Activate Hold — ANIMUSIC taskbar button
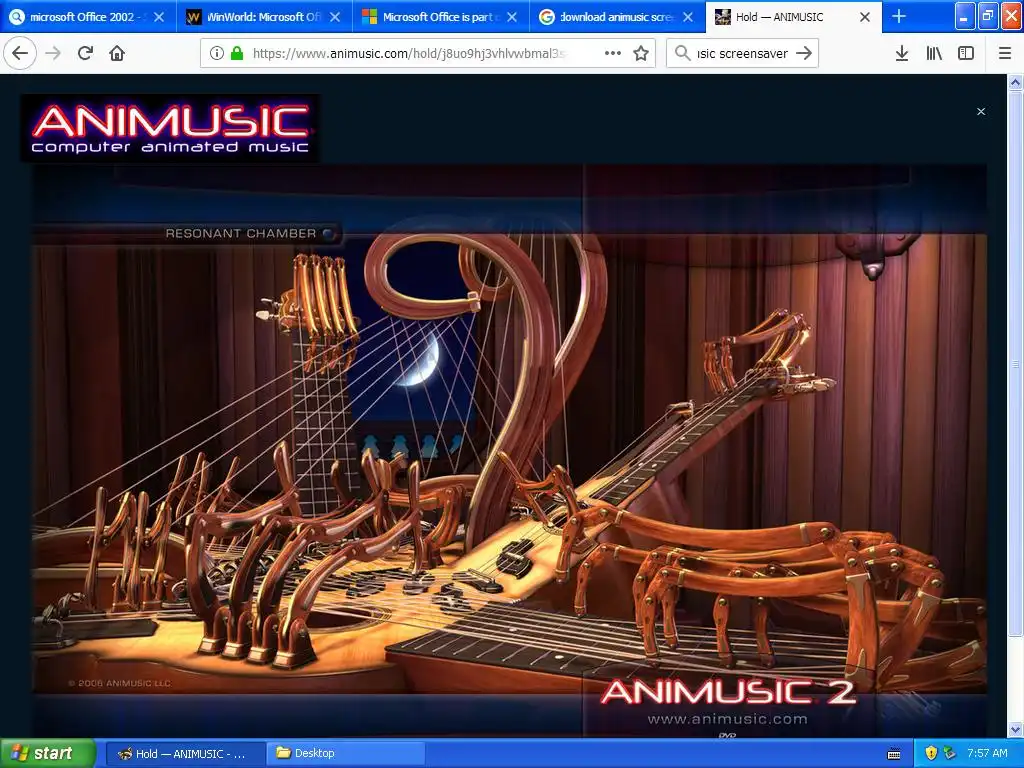The width and height of the screenshot is (1024, 768). click(x=184, y=754)
